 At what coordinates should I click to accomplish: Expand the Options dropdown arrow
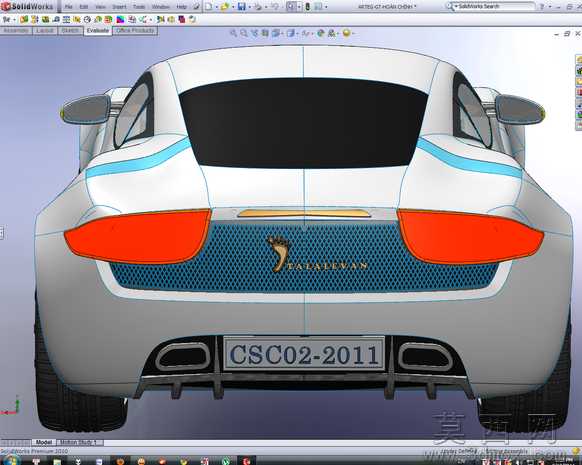point(326,7)
